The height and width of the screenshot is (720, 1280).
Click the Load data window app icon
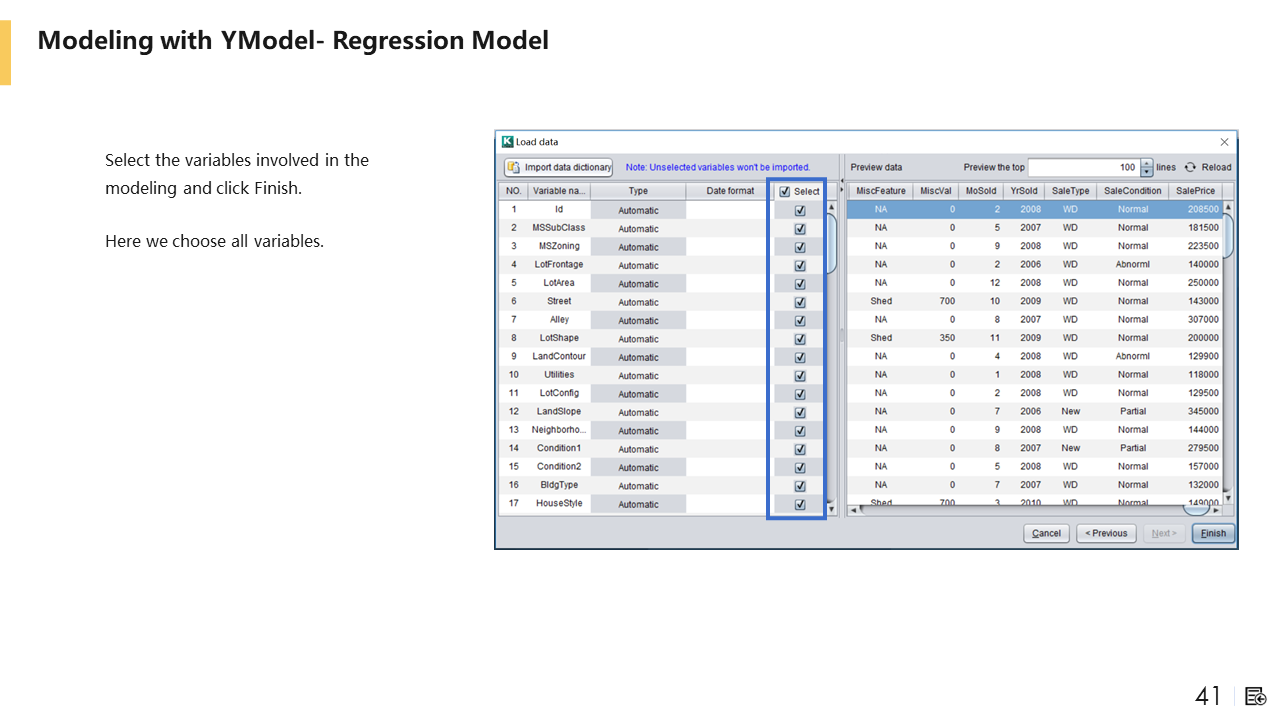pos(507,142)
